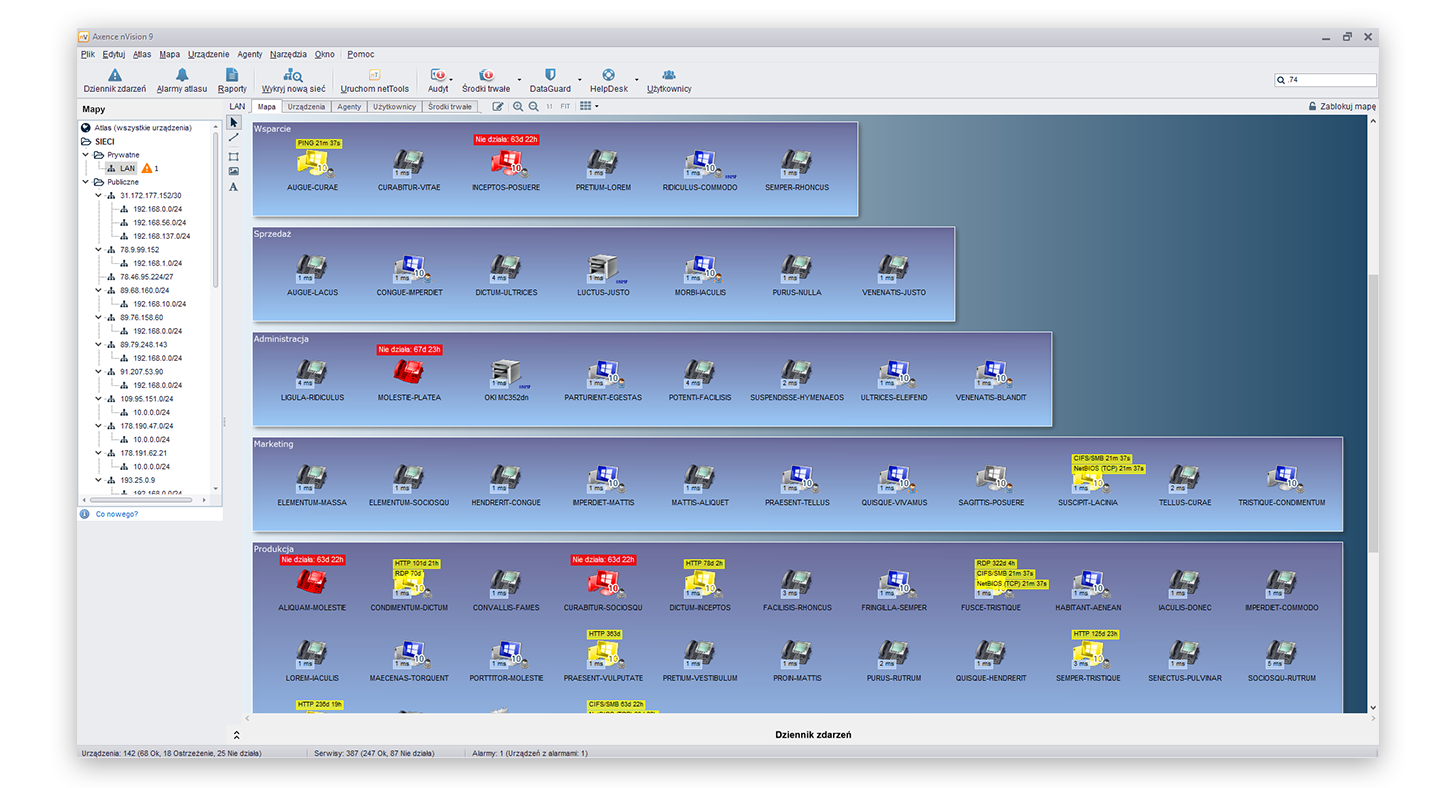This screenshot has height=788, width=1456.
Task: Select the rectangle area map tool
Action: click(x=234, y=156)
